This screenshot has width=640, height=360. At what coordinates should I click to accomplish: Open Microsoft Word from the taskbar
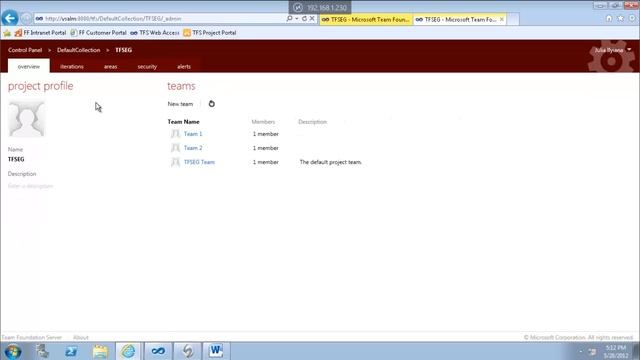(216, 351)
